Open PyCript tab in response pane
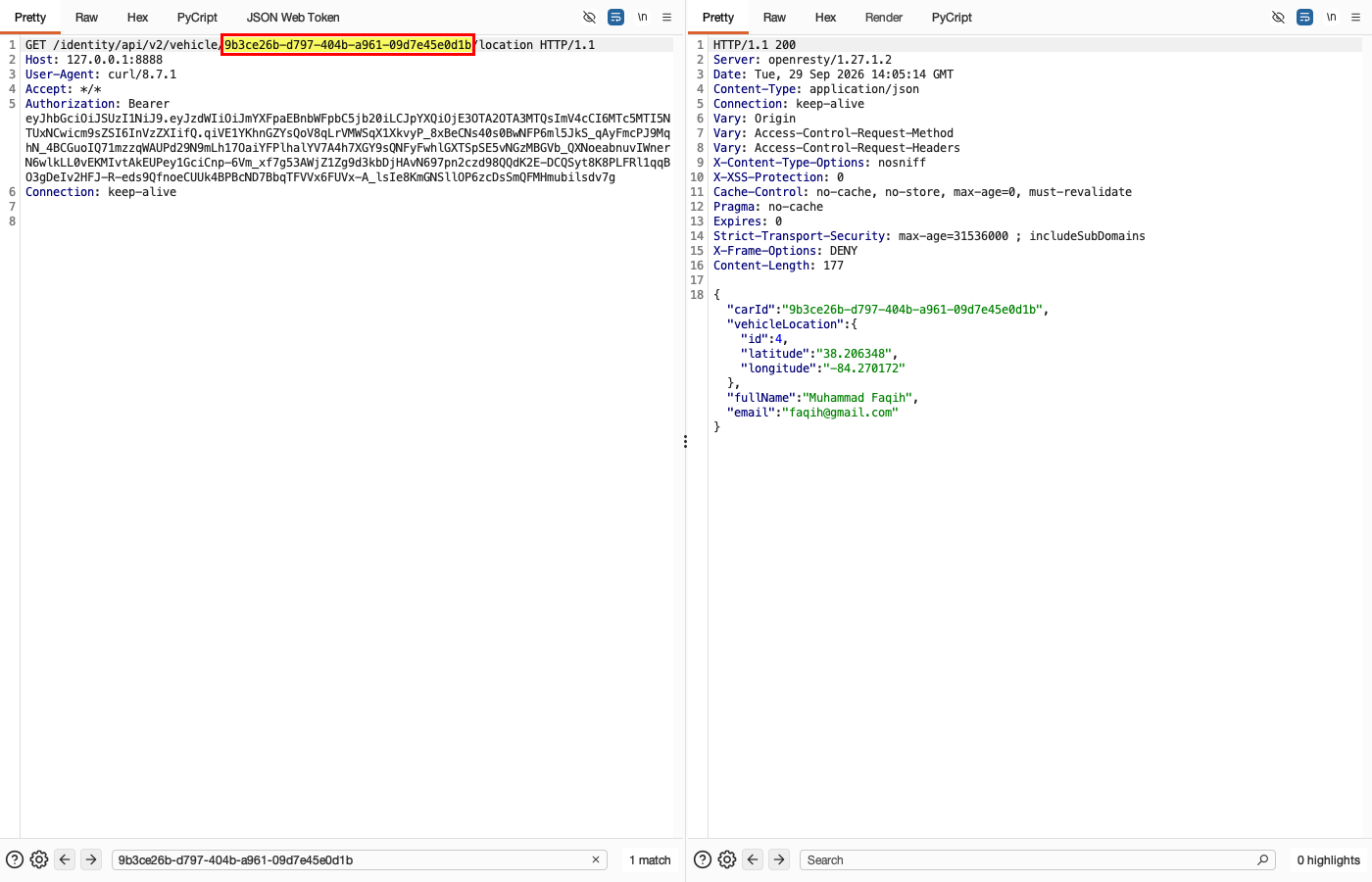The image size is (1372, 882). point(952,18)
